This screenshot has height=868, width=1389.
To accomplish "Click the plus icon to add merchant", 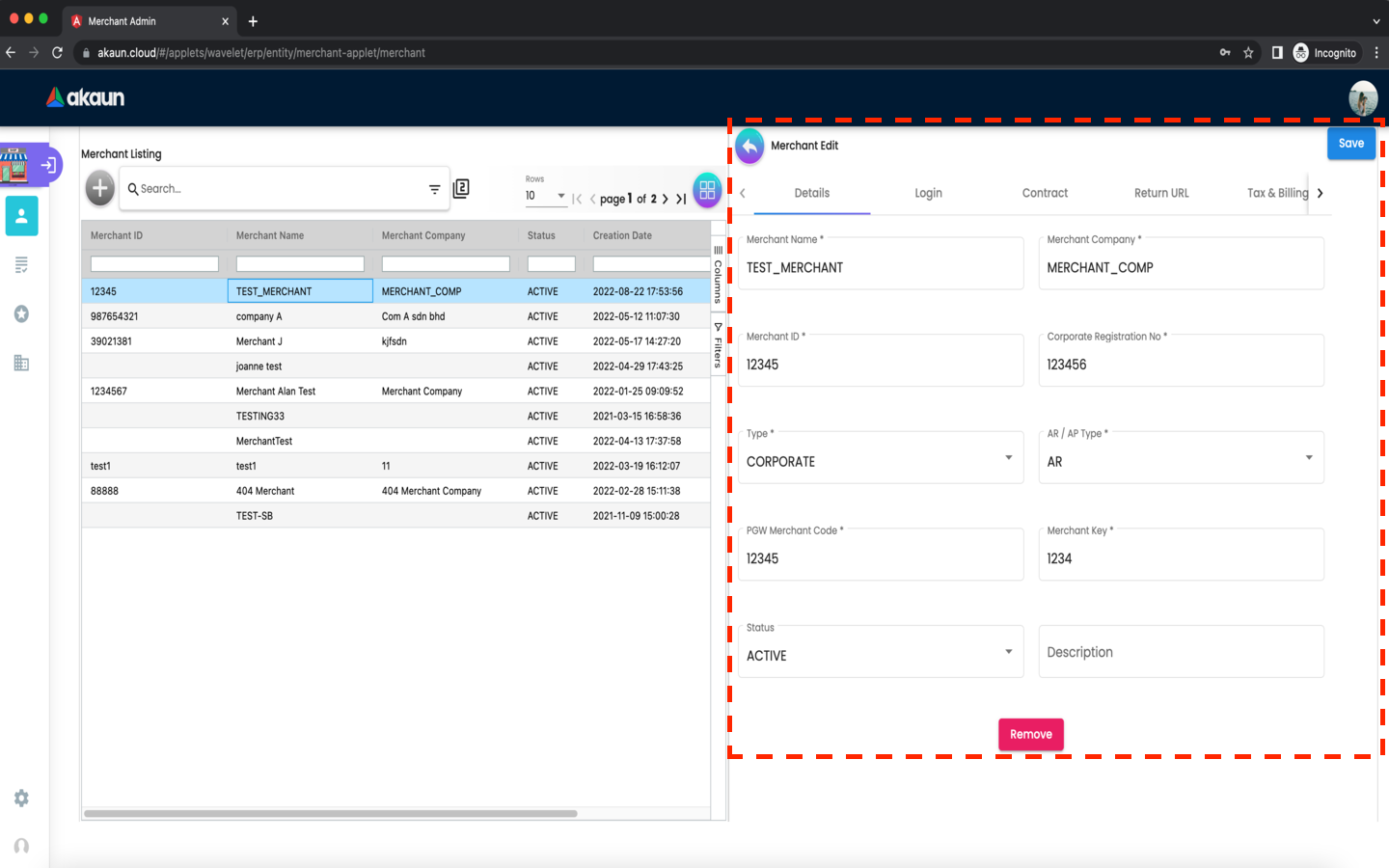I will [99, 188].
